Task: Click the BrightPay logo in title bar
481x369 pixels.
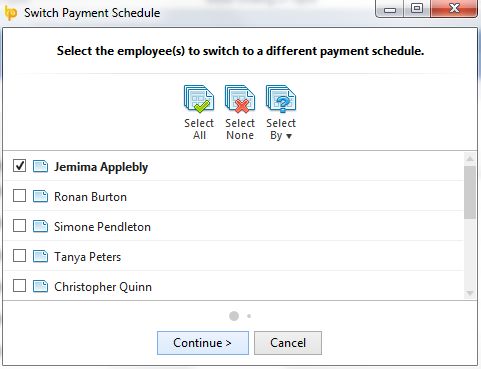Action: point(11,13)
